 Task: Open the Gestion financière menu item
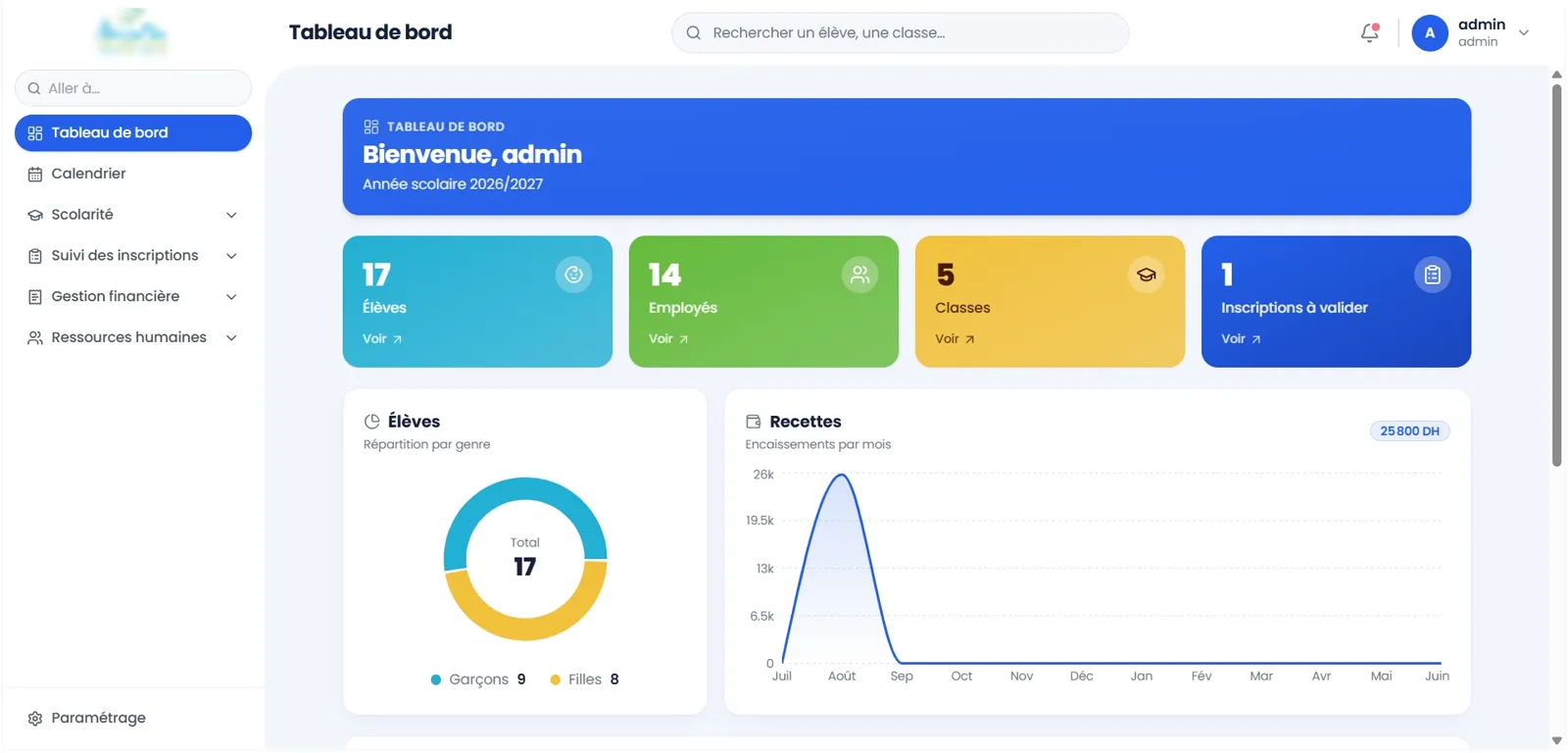coord(133,297)
